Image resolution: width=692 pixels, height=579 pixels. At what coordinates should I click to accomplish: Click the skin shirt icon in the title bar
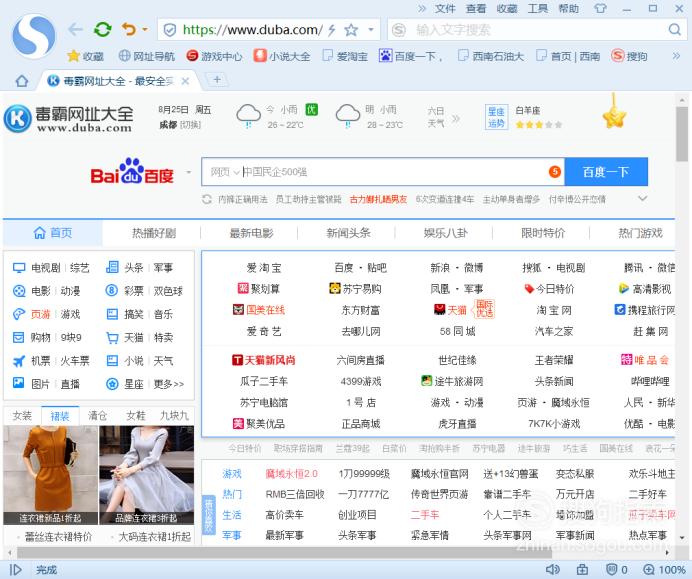pyautogui.click(x=601, y=8)
